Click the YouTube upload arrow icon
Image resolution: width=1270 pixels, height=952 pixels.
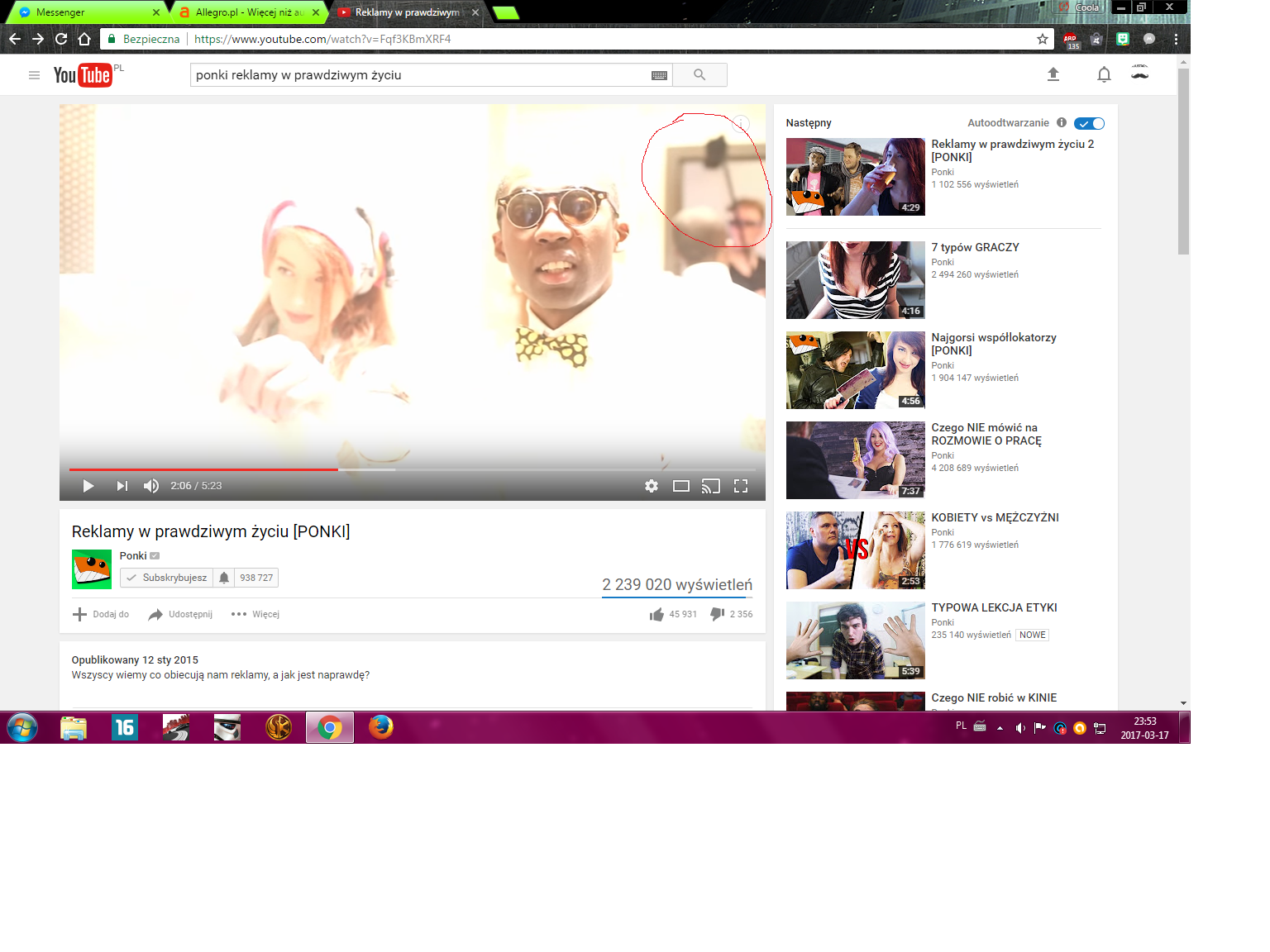[x=1053, y=75]
